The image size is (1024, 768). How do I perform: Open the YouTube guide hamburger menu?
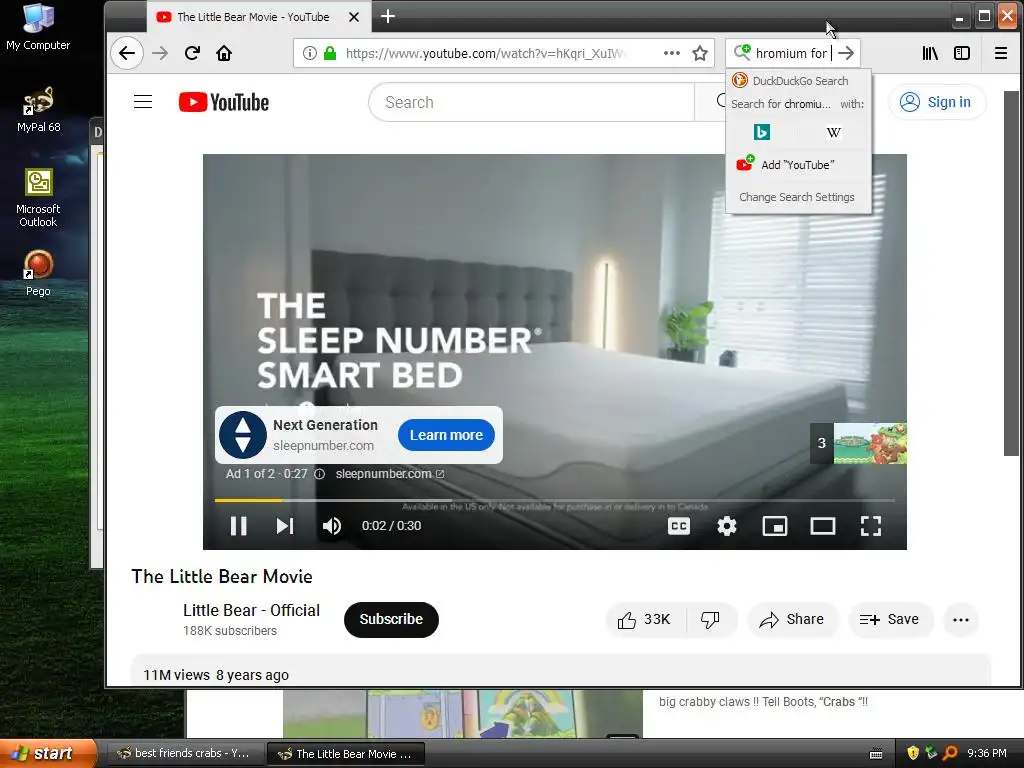143,102
